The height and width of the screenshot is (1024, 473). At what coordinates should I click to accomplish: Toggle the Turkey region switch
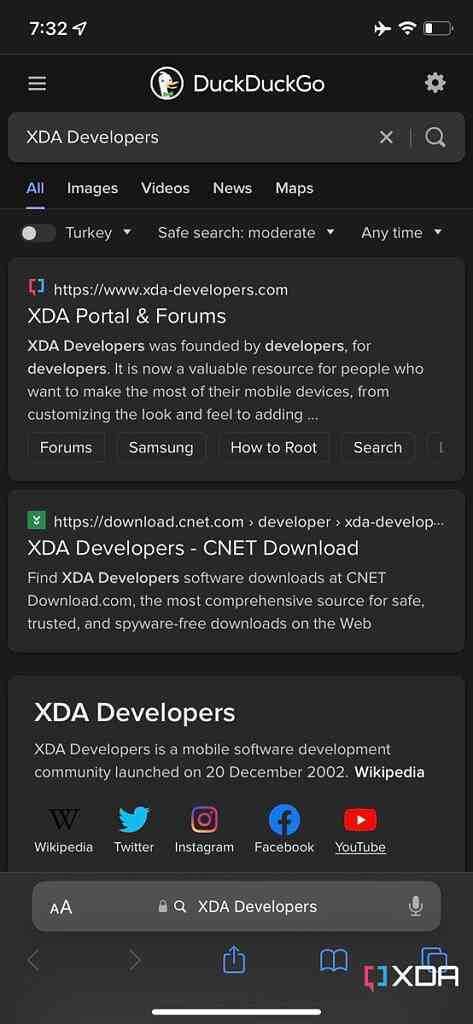tap(38, 233)
